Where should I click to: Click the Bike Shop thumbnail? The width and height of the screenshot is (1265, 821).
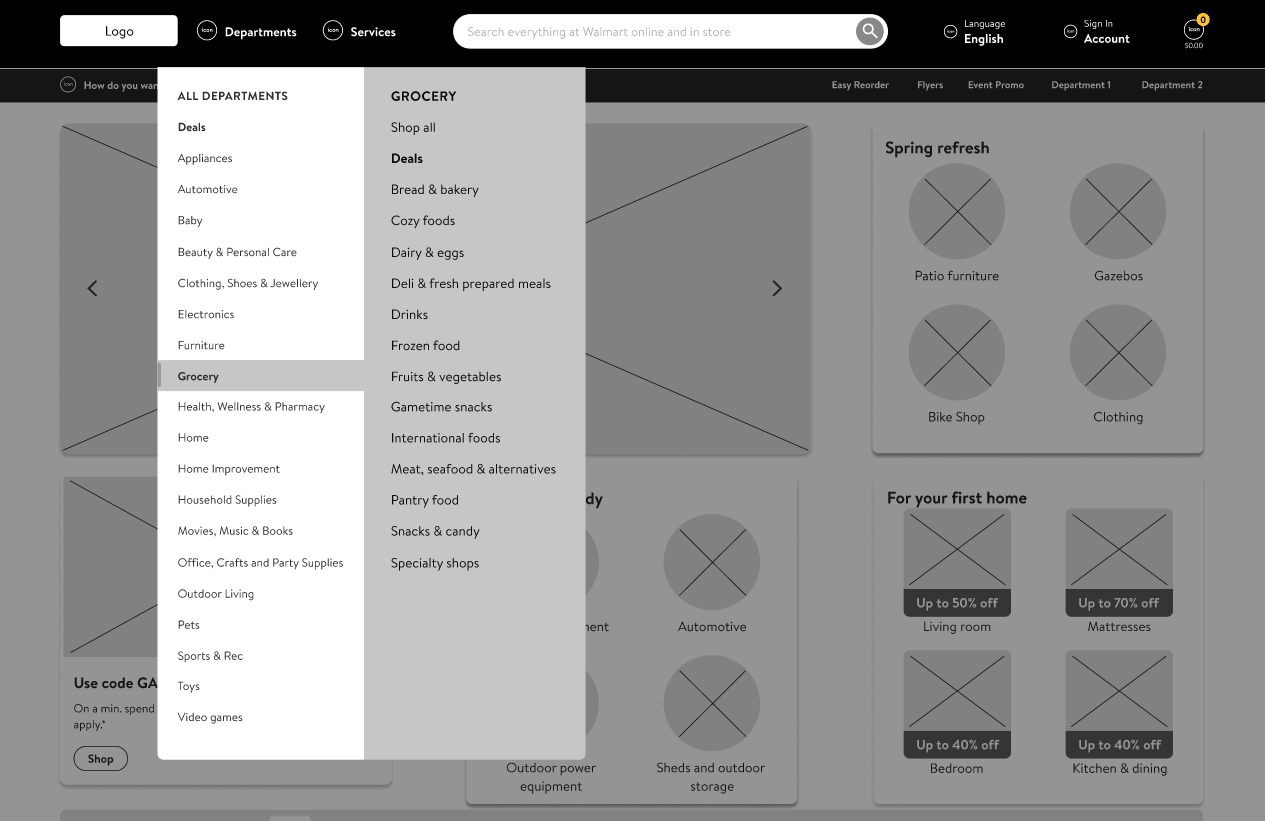(x=957, y=352)
